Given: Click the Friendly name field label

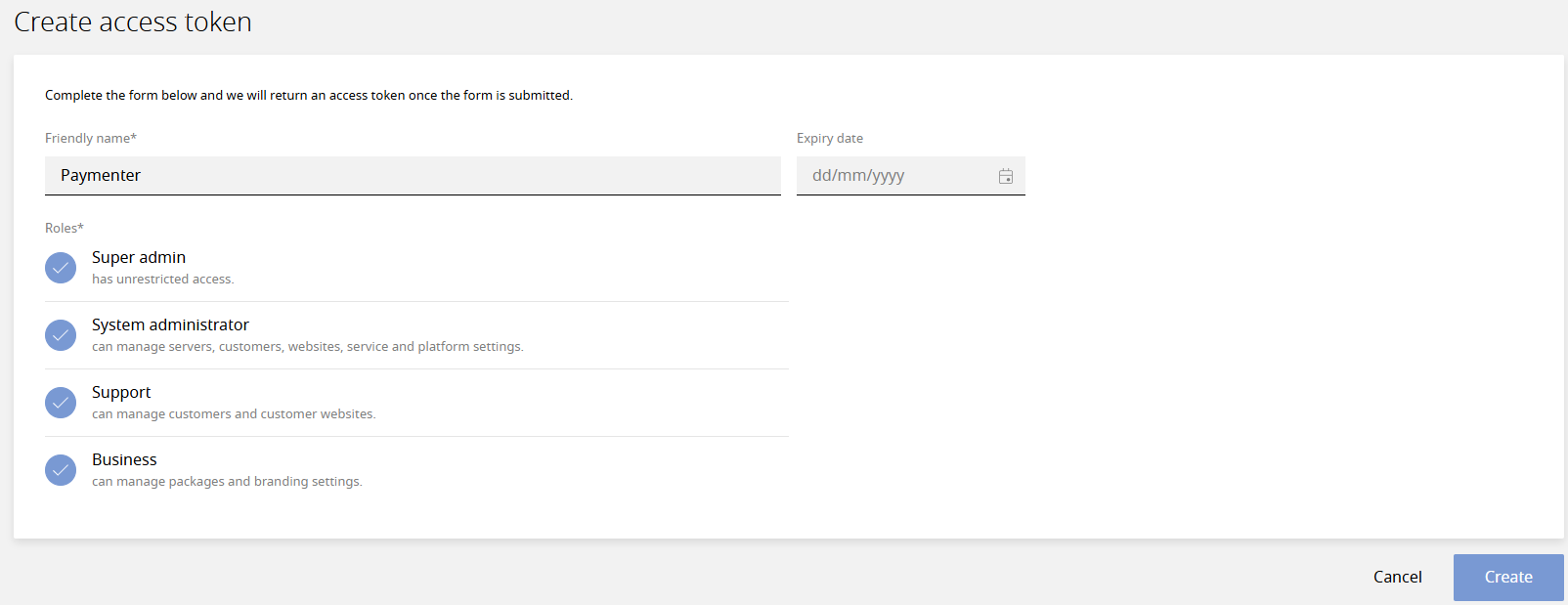Looking at the screenshot, I should (90, 138).
